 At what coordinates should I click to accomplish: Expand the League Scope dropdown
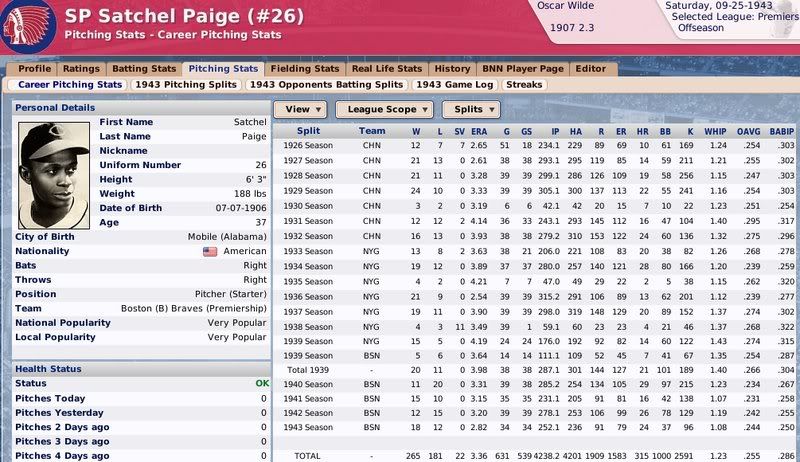384,108
